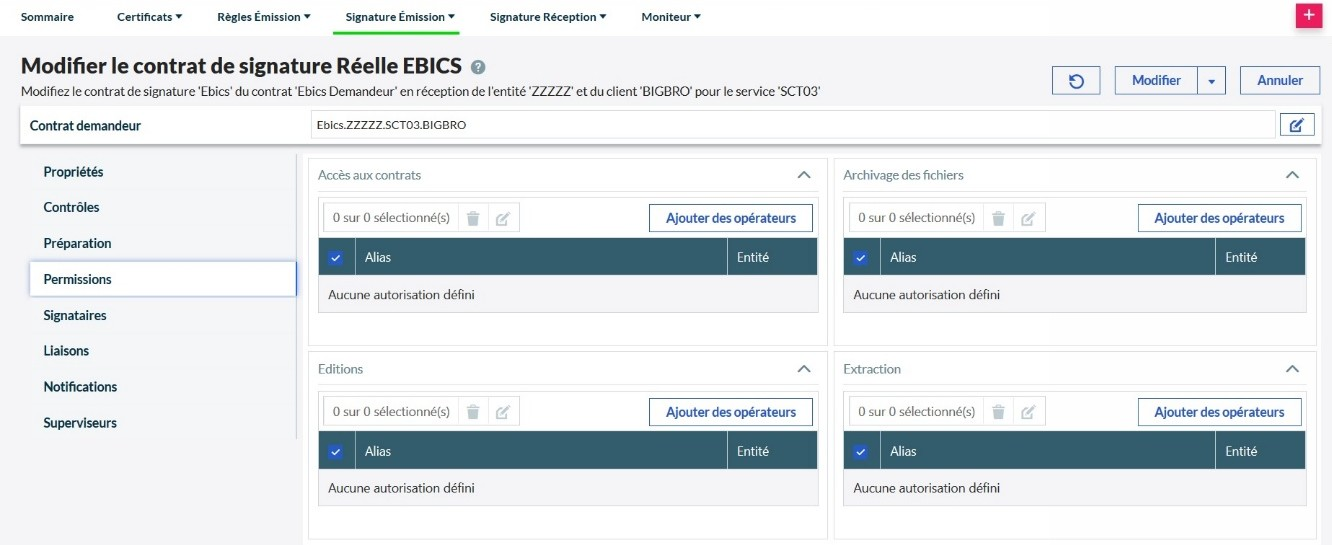Click the Contrat demandeur text field
This screenshot has height=545, width=1332.
coord(790,125)
